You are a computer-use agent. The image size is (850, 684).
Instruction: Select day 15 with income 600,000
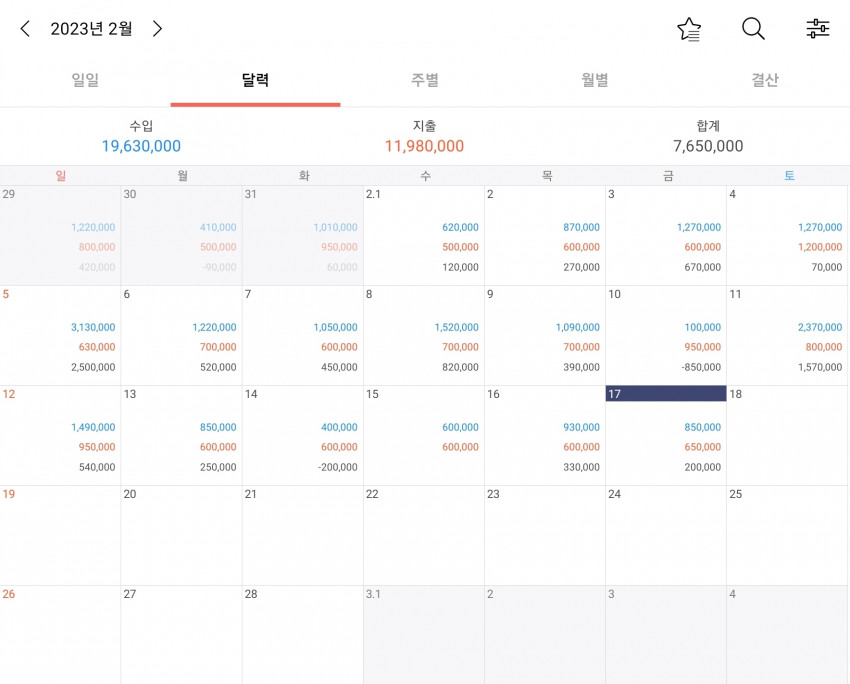[424, 435]
